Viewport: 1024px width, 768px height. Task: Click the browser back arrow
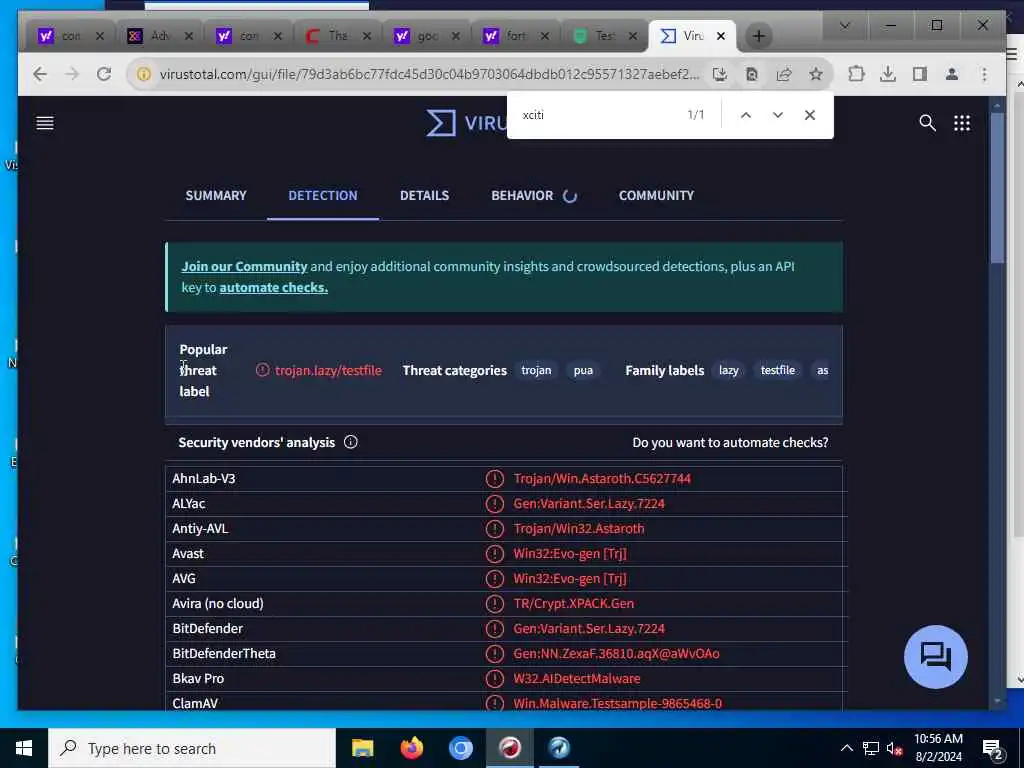40,74
